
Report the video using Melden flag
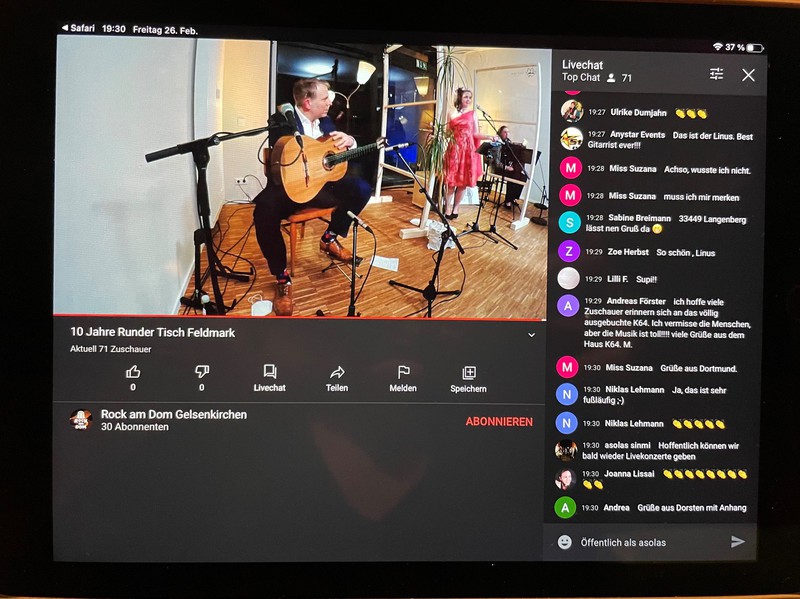403,379
